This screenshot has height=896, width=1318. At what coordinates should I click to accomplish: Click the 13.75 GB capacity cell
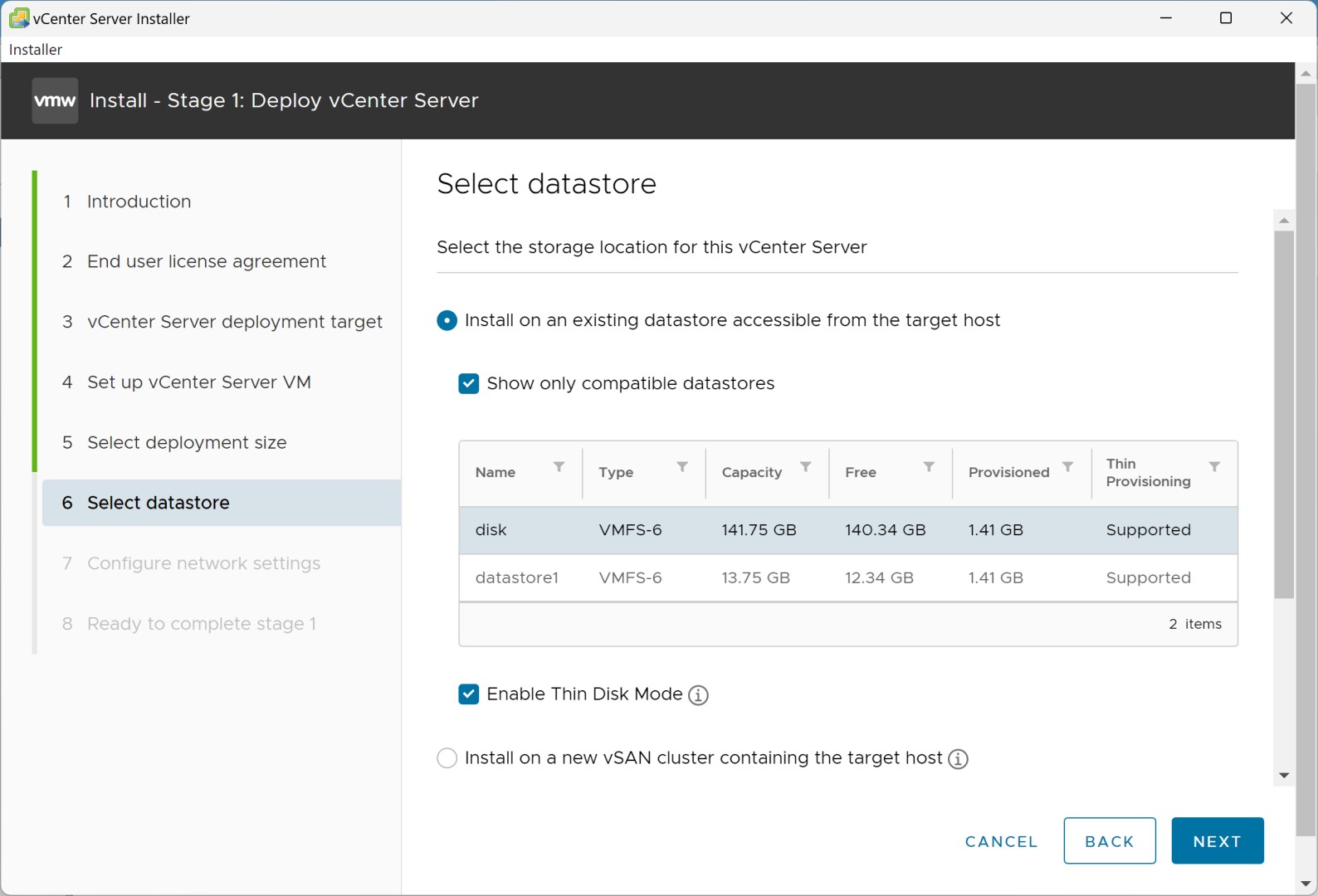755,578
